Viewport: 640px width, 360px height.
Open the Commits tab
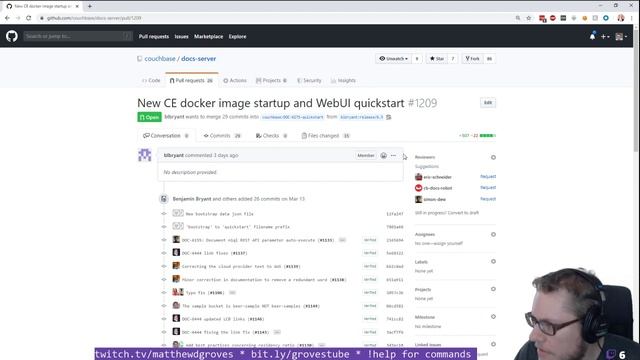click(x=222, y=136)
